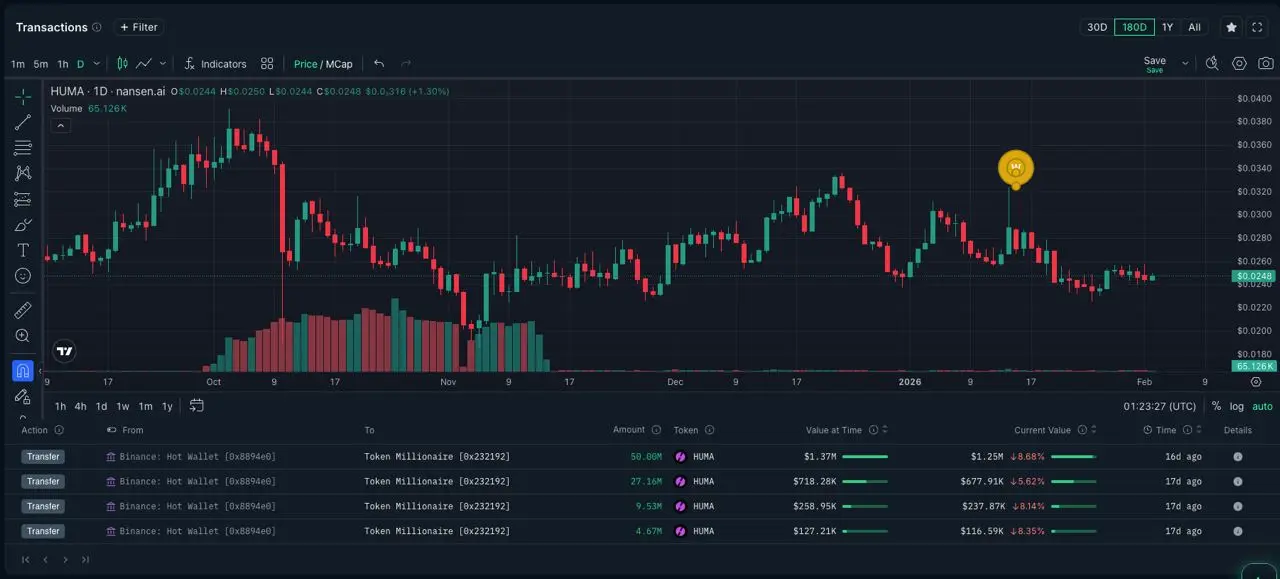Select the brush drawing tool
The height and width of the screenshot is (579, 1280).
(x=23, y=224)
